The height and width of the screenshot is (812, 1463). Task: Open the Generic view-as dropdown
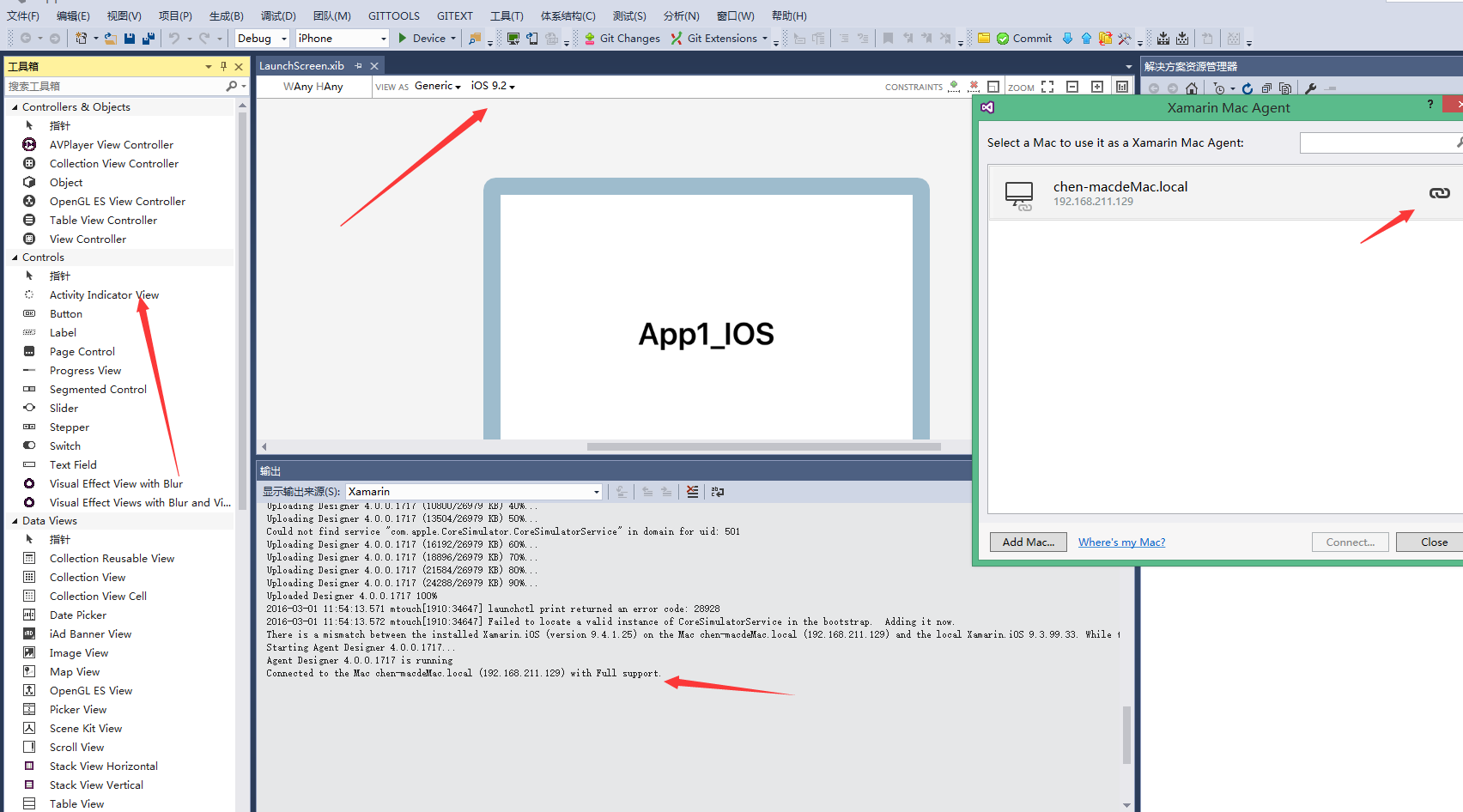pyautogui.click(x=438, y=86)
